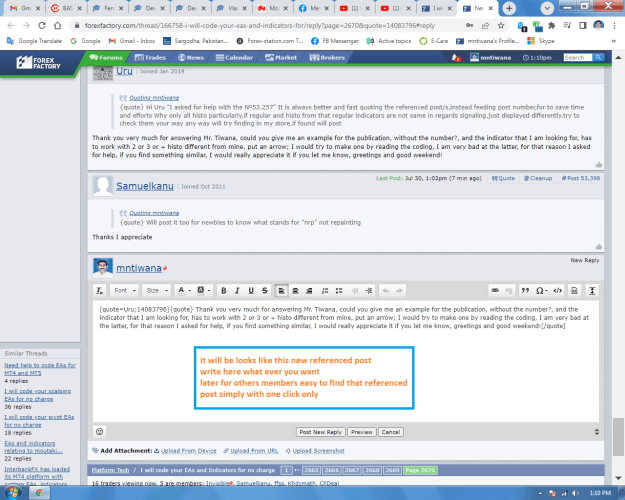
Task: Click Preview button
Action: pyautogui.click(x=362, y=432)
